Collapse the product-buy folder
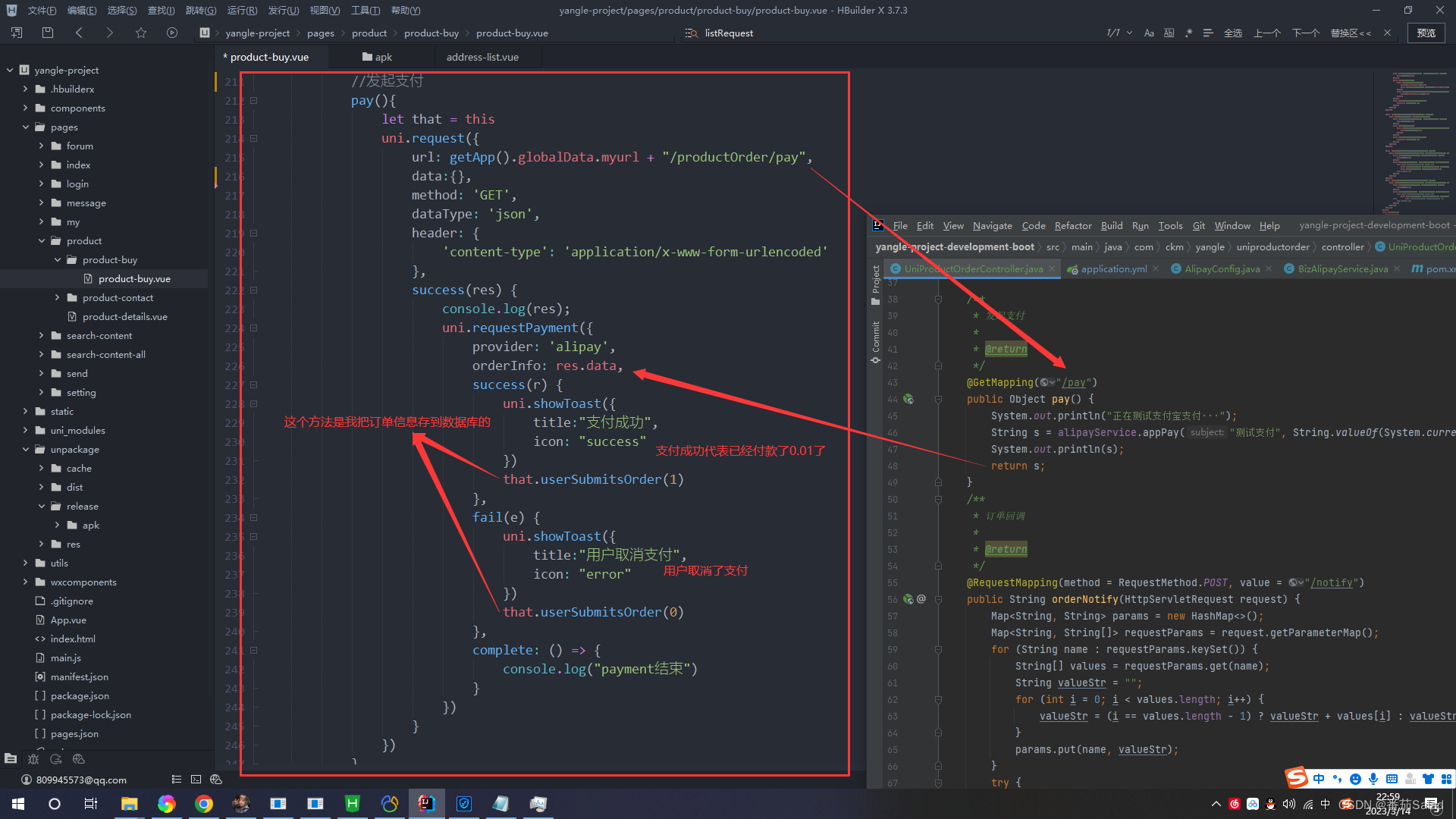1456x819 pixels. point(58,259)
